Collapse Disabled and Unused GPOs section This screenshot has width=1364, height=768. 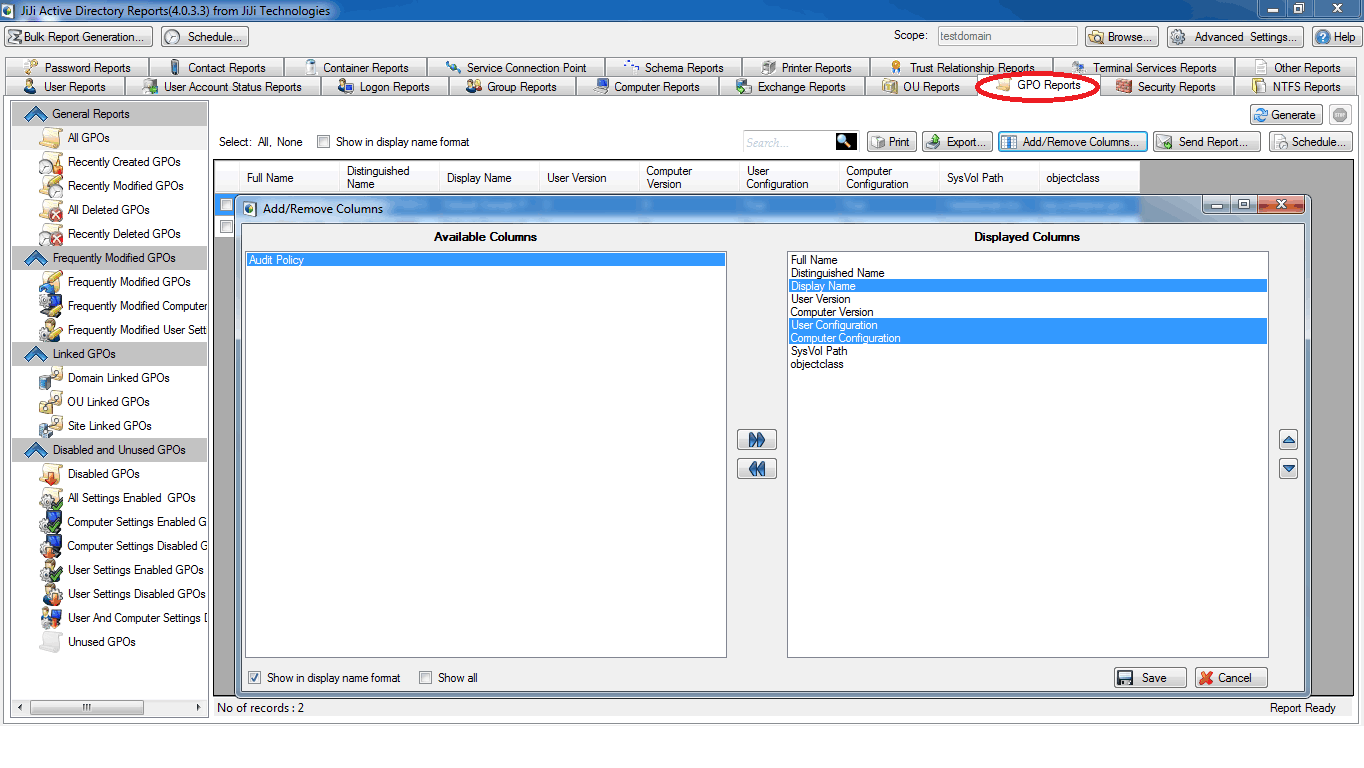[36, 450]
